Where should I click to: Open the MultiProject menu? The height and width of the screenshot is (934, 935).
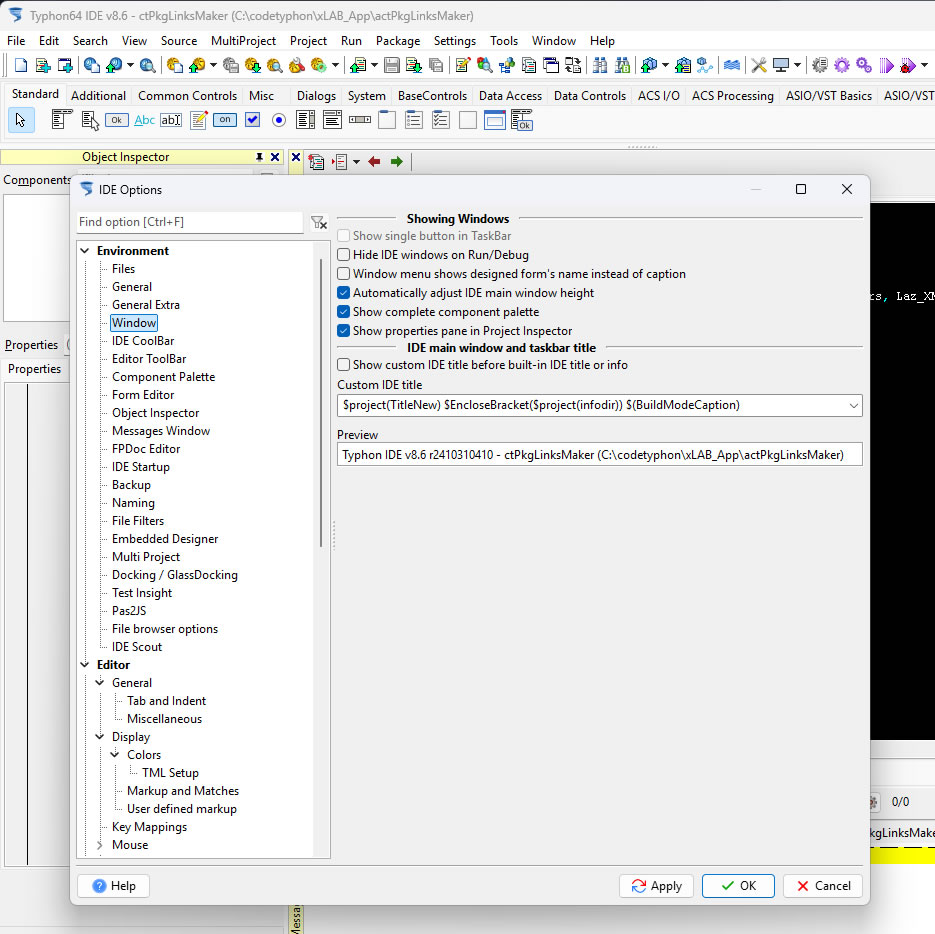pyautogui.click(x=243, y=41)
